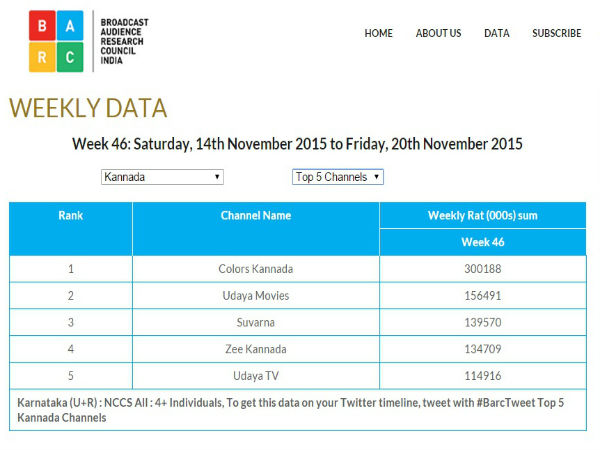Click the BARC logo

click(x=55, y=41)
